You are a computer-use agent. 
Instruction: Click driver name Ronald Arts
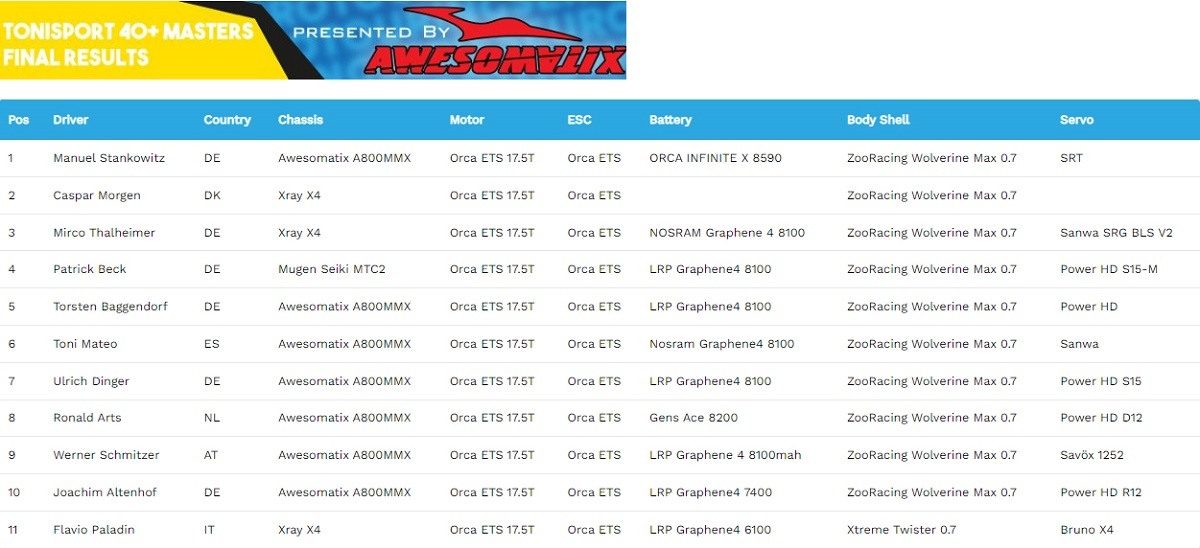click(87, 418)
